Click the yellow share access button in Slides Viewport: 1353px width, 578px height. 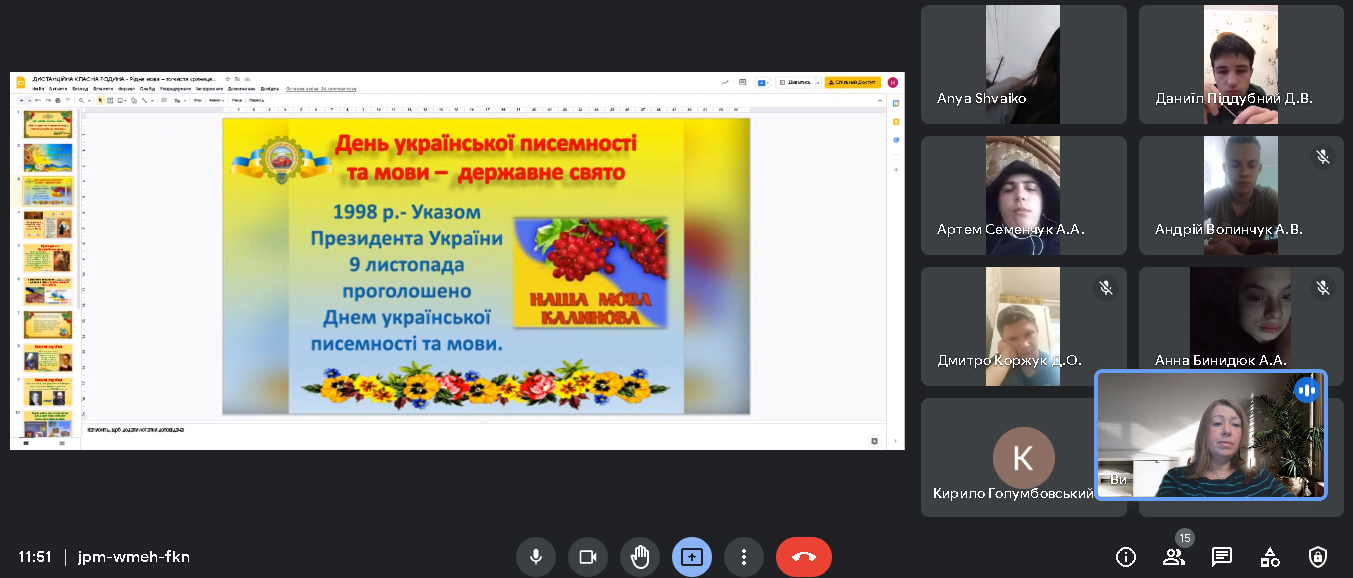(x=852, y=82)
